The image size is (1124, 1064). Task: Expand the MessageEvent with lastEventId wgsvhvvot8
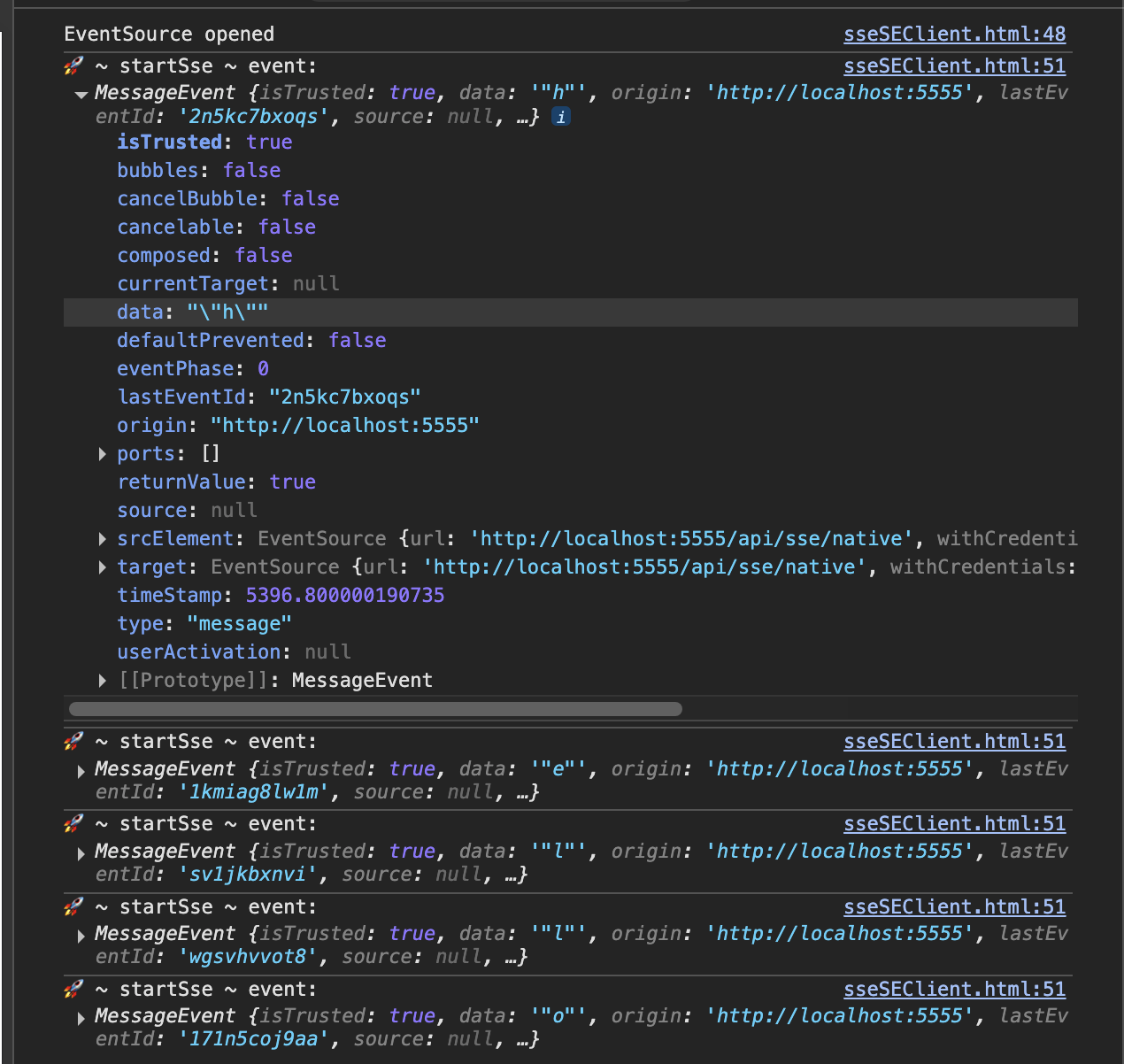(81, 935)
